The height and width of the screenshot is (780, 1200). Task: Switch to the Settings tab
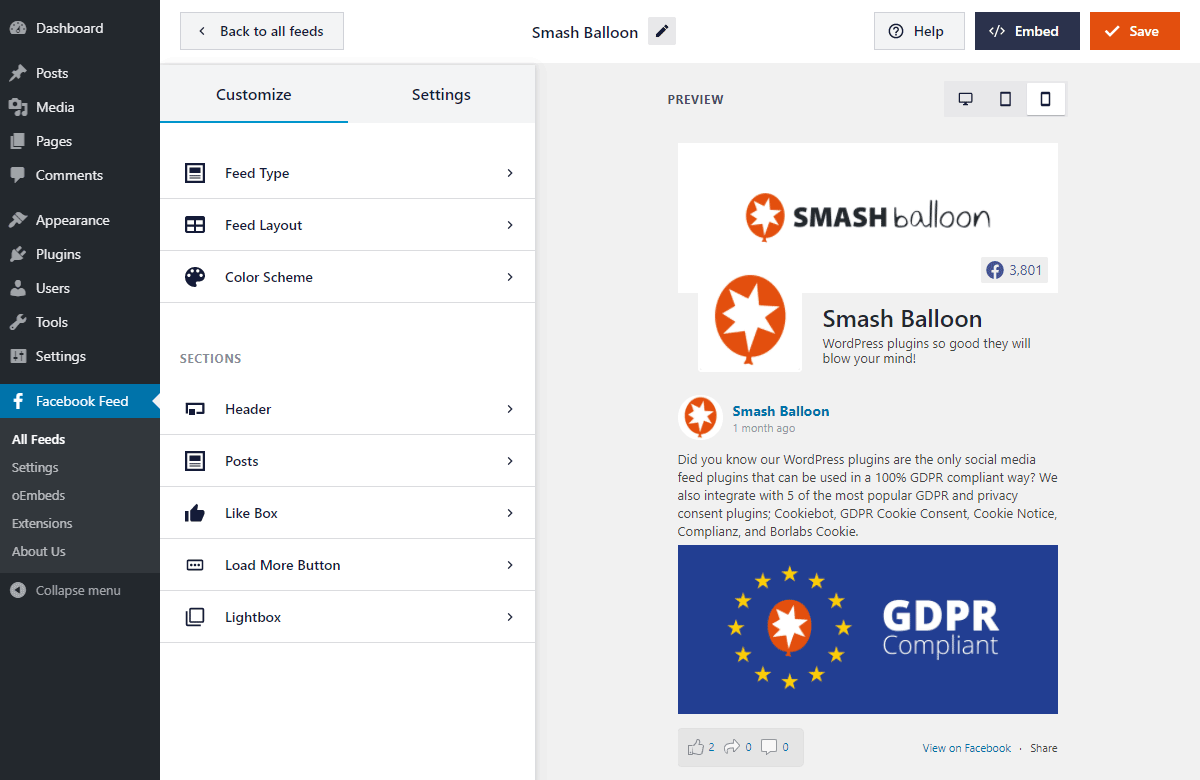[441, 95]
